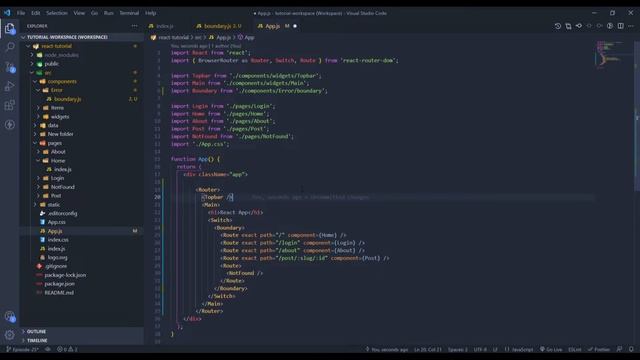Screen dimensions: 640x360
Task: Click the line and column indicator in the status bar
Action: 428,349
